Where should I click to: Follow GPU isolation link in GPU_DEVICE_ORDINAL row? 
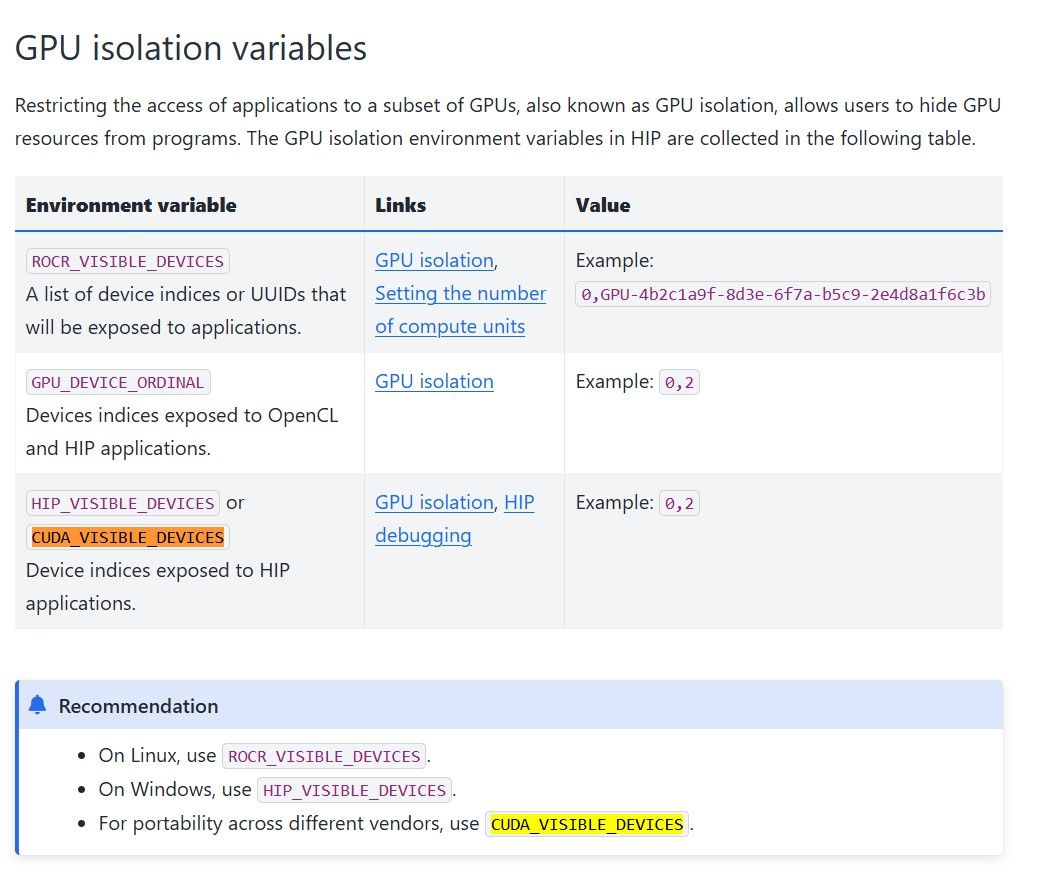(435, 381)
